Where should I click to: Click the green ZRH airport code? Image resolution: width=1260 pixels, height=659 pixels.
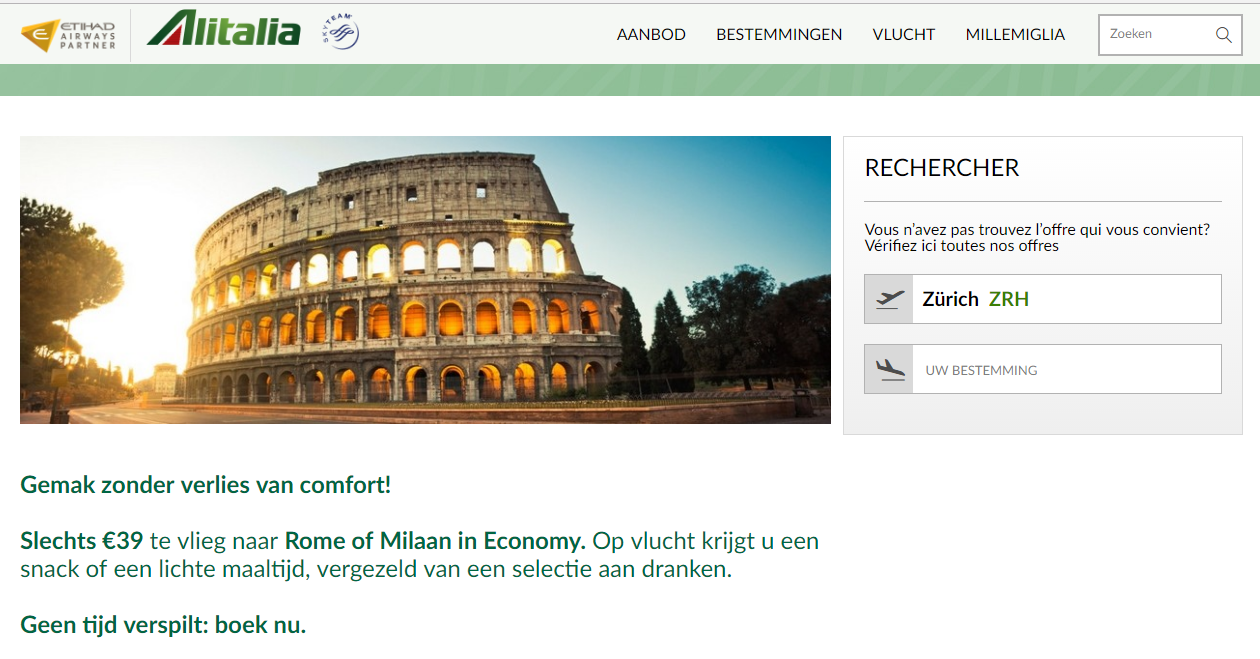pos(1009,299)
